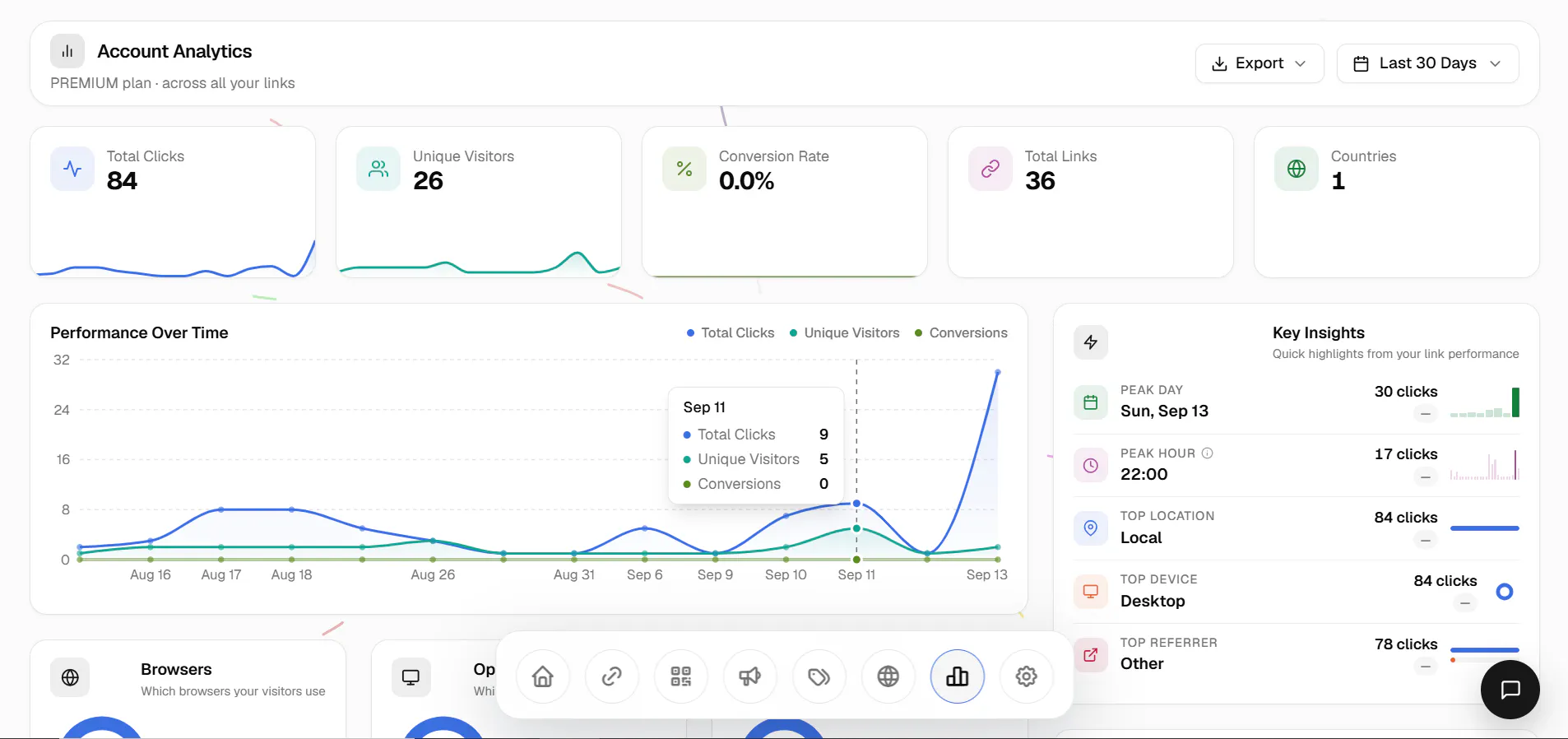The height and width of the screenshot is (739, 1568).
Task: Click the Top Device monitor icon
Action: click(1091, 592)
